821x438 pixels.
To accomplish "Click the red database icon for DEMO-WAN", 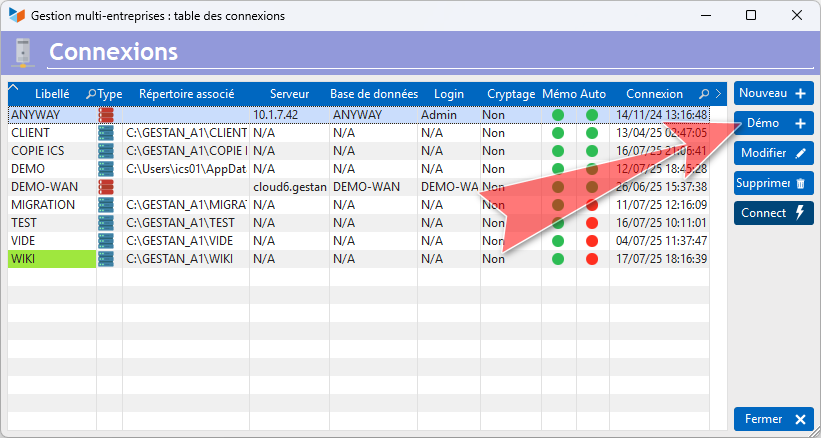I will click(106, 187).
